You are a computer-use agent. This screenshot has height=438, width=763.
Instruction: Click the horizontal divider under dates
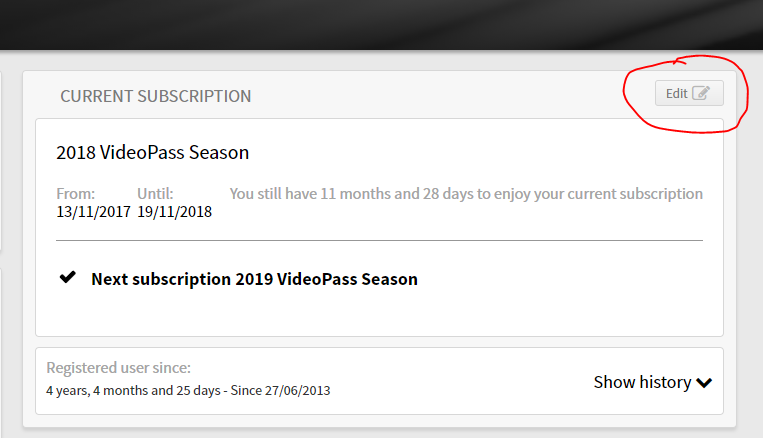(380, 240)
